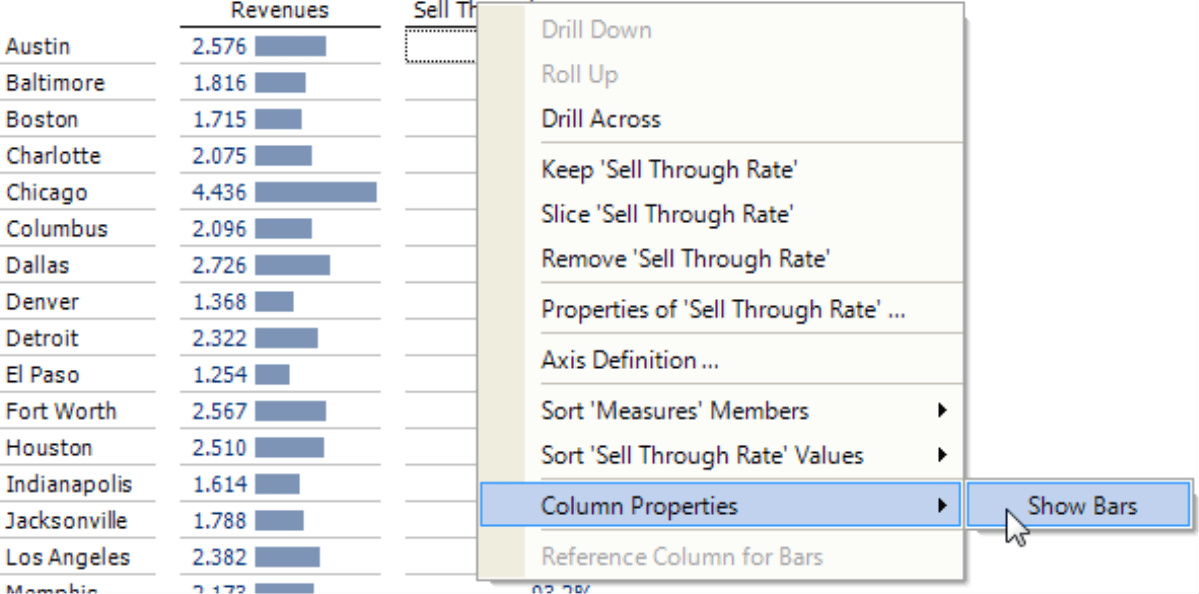This screenshot has width=1199, height=594.
Task: Open Properties of 'Sell Through Rate'
Action: 723,309
